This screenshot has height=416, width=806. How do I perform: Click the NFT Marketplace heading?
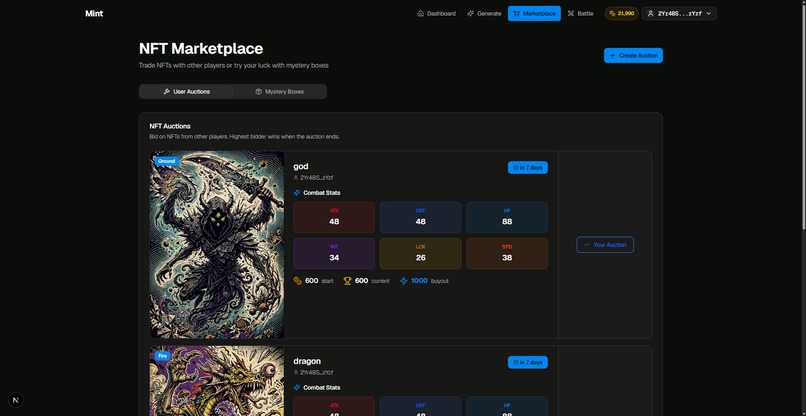[201, 48]
